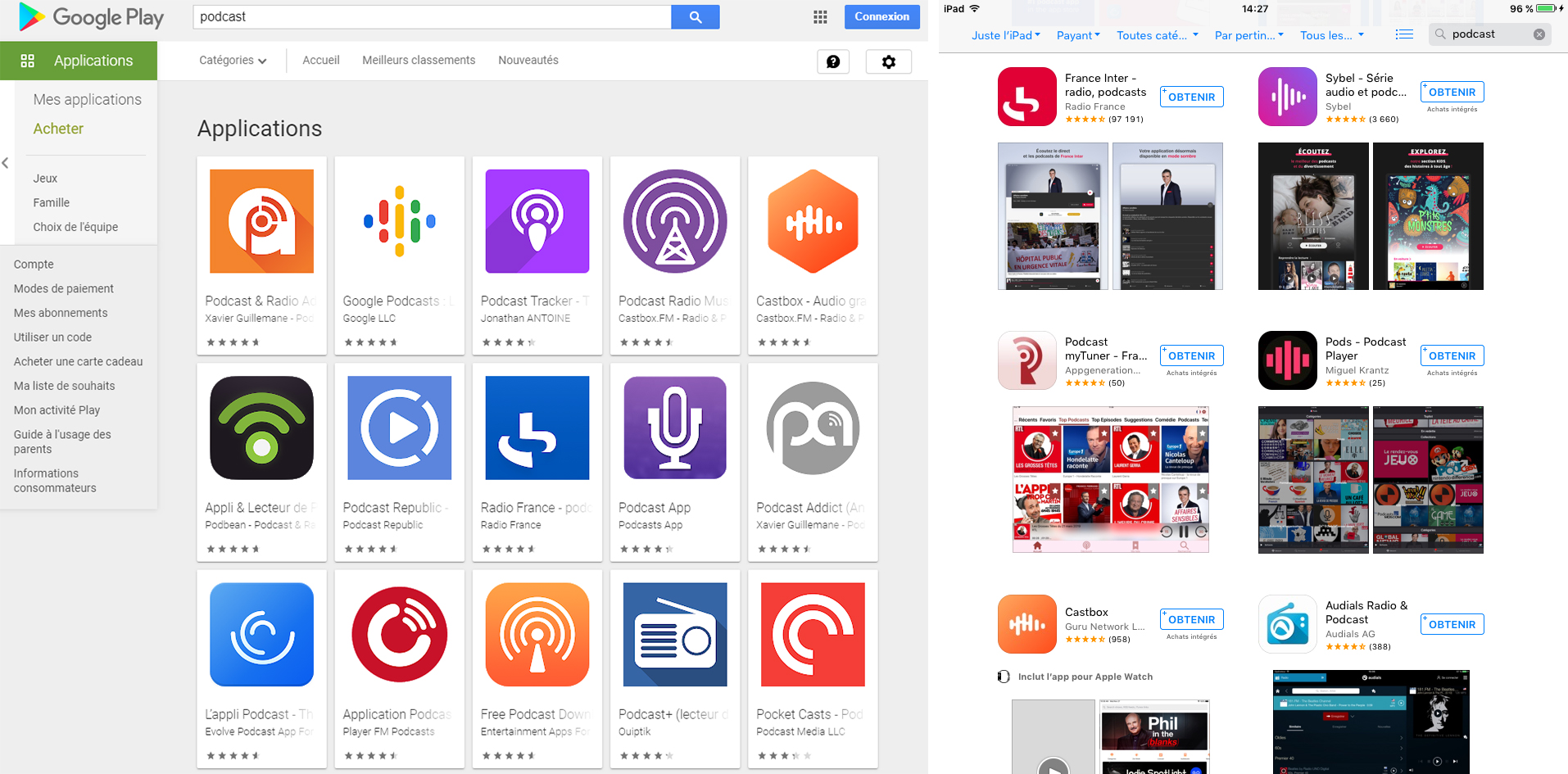Click the Connexion sign-in button

click(x=881, y=16)
